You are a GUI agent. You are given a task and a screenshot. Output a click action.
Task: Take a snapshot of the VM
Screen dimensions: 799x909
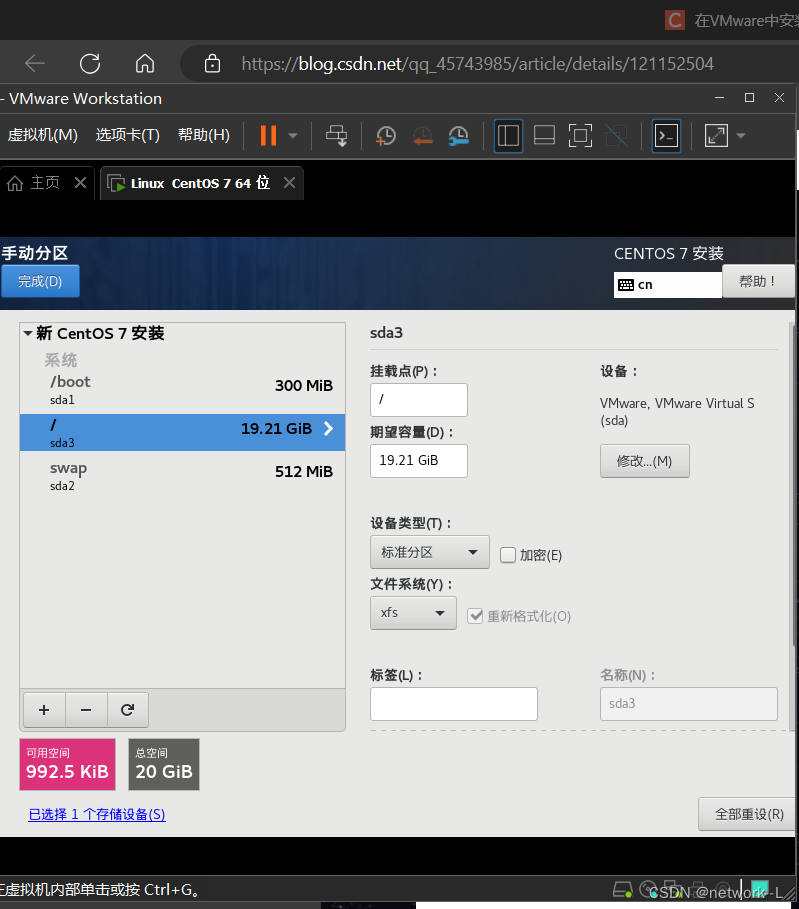click(386, 136)
